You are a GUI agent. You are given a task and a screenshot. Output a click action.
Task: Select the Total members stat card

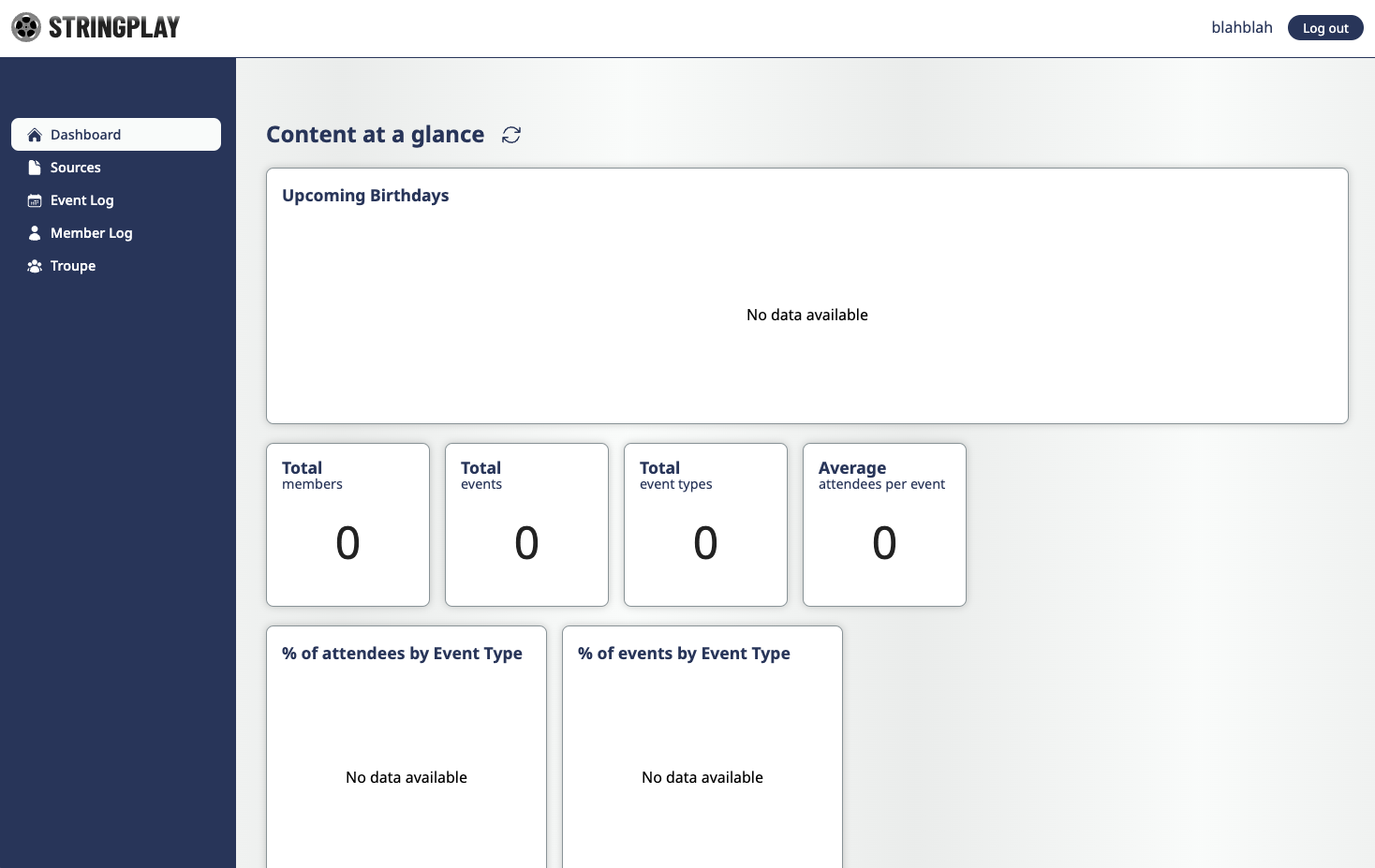click(347, 524)
